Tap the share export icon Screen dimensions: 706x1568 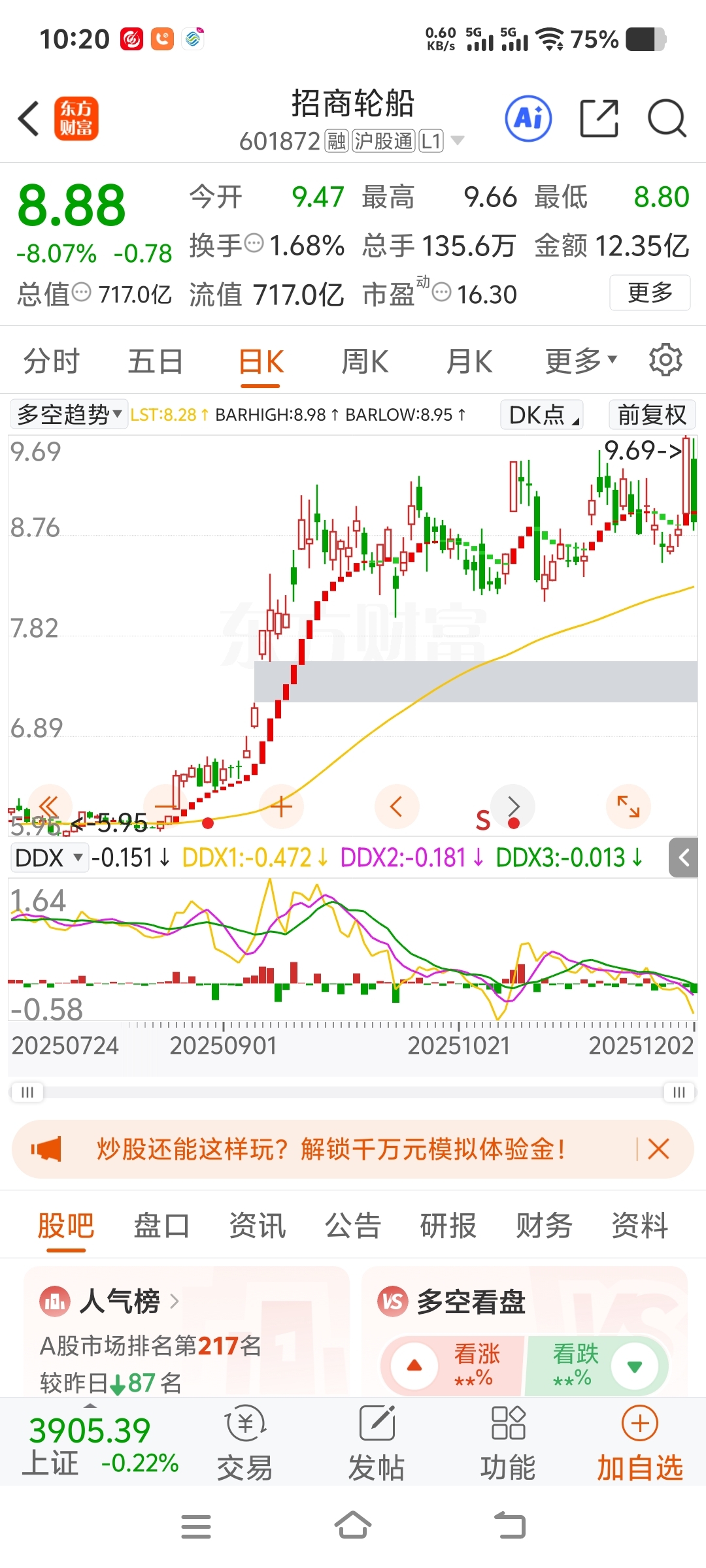coord(599,118)
